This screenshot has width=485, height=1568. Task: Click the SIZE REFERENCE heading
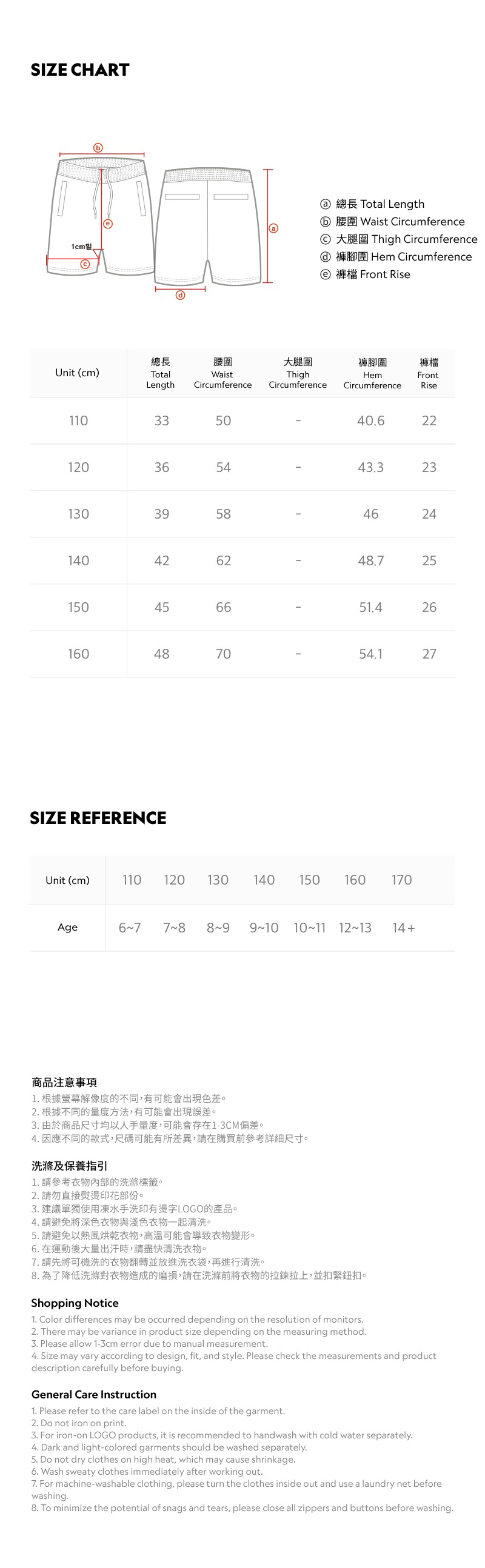pos(98,817)
